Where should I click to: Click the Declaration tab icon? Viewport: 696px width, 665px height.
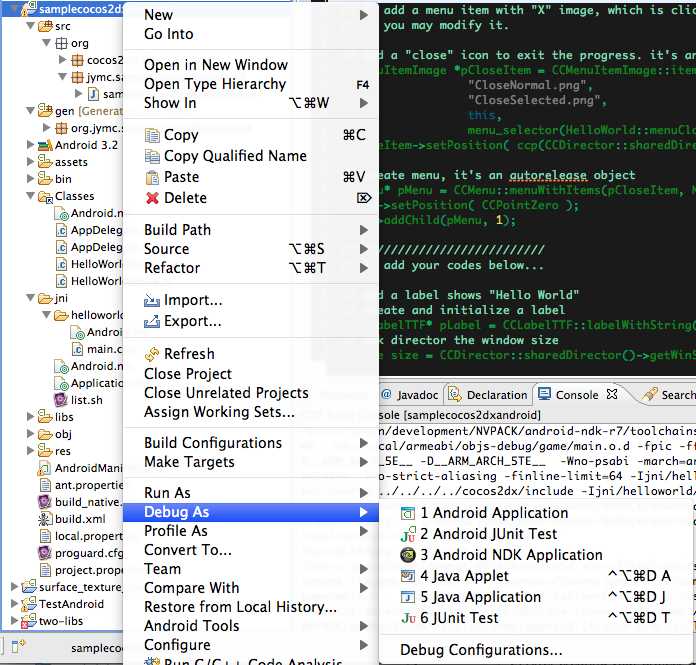(455, 394)
